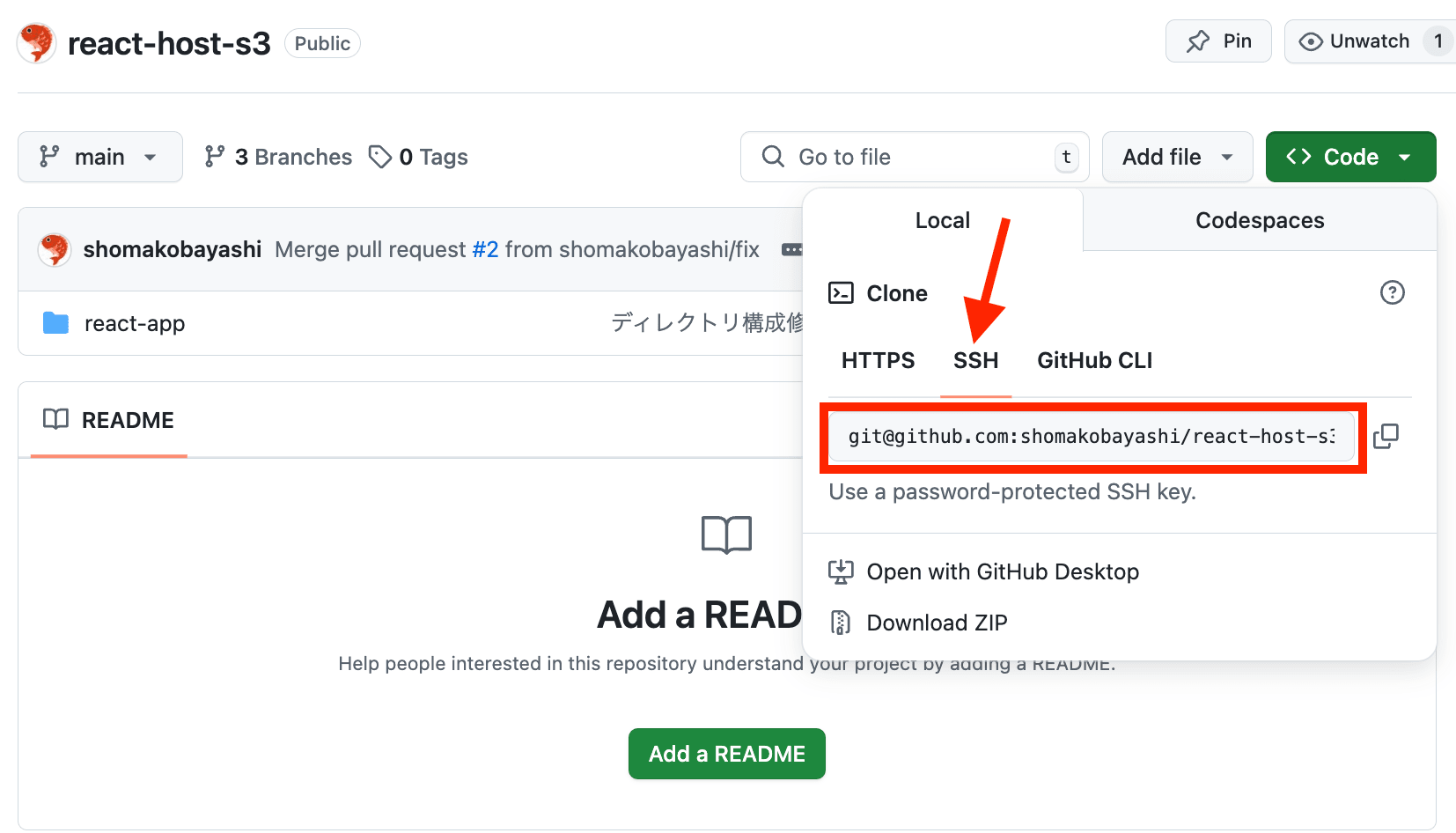Click the Clone terminal icon
The width and height of the screenshot is (1456, 833).
point(841,292)
